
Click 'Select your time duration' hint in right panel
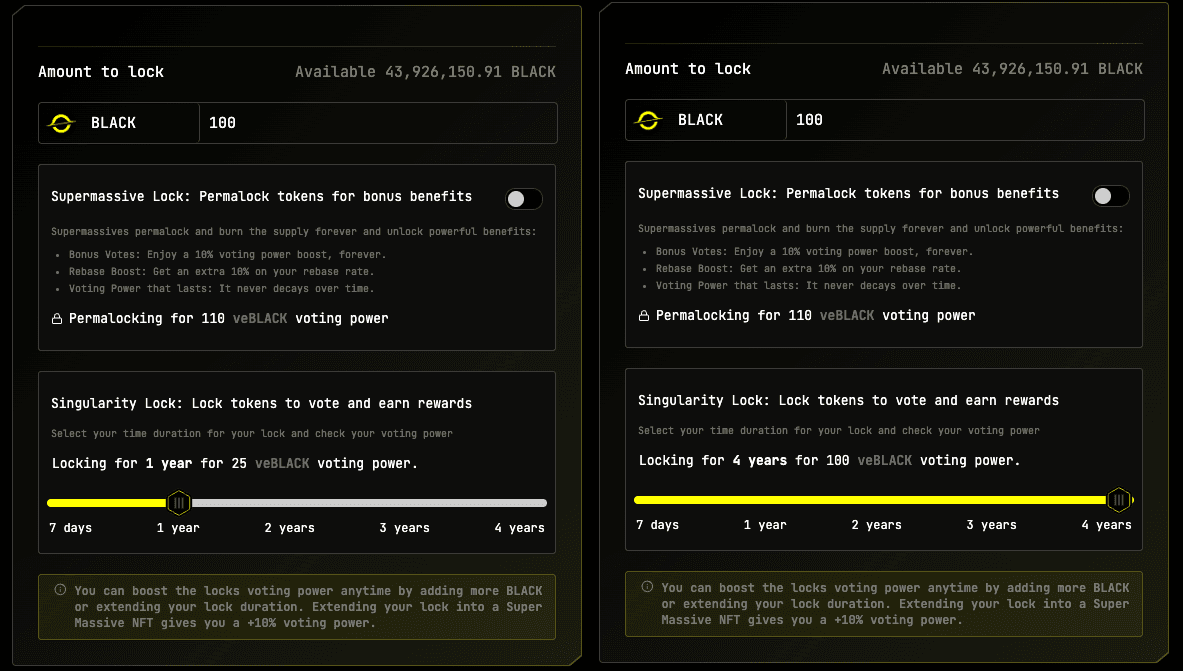(839, 430)
